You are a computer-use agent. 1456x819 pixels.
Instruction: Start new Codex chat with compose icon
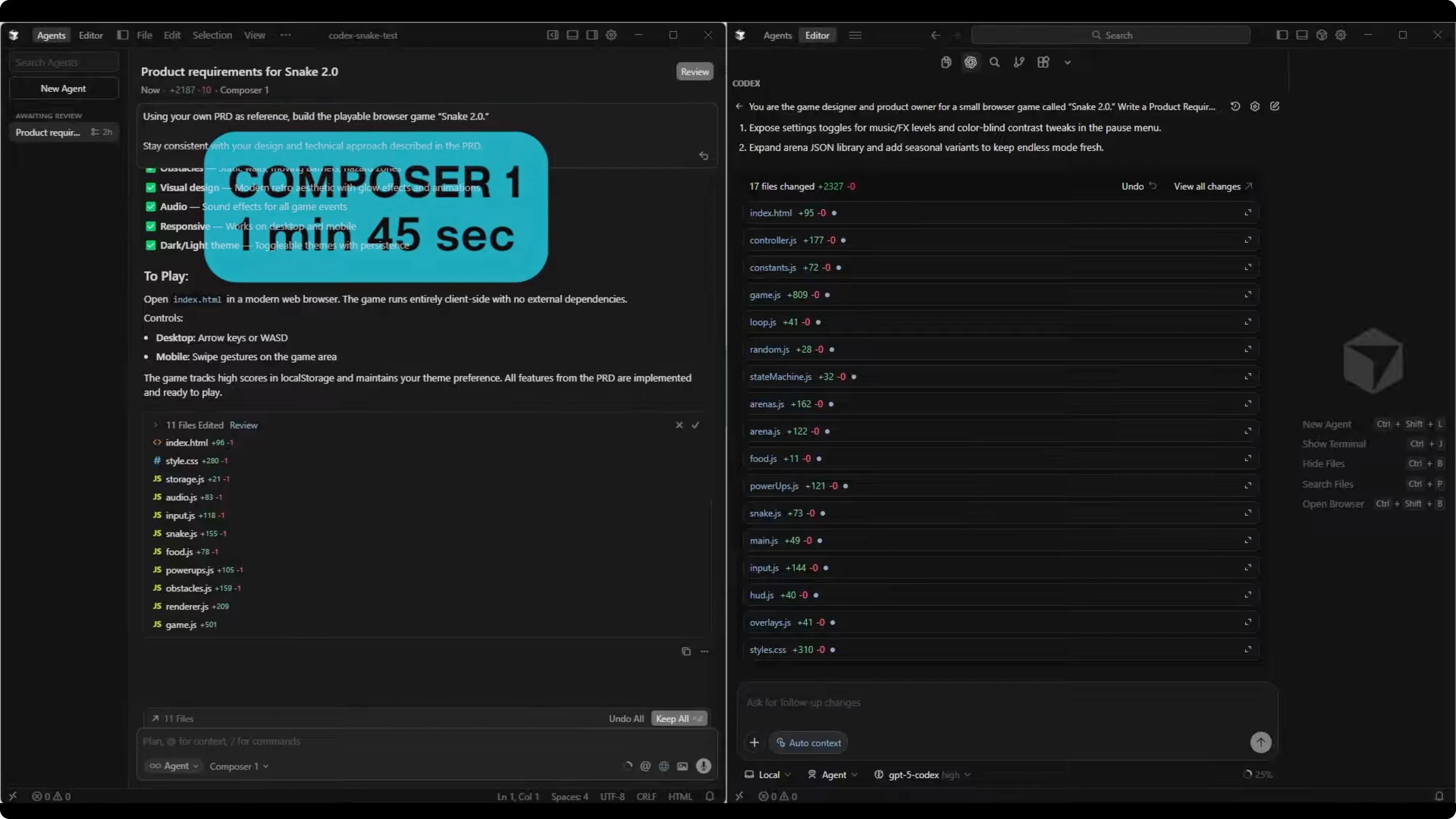(1274, 106)
